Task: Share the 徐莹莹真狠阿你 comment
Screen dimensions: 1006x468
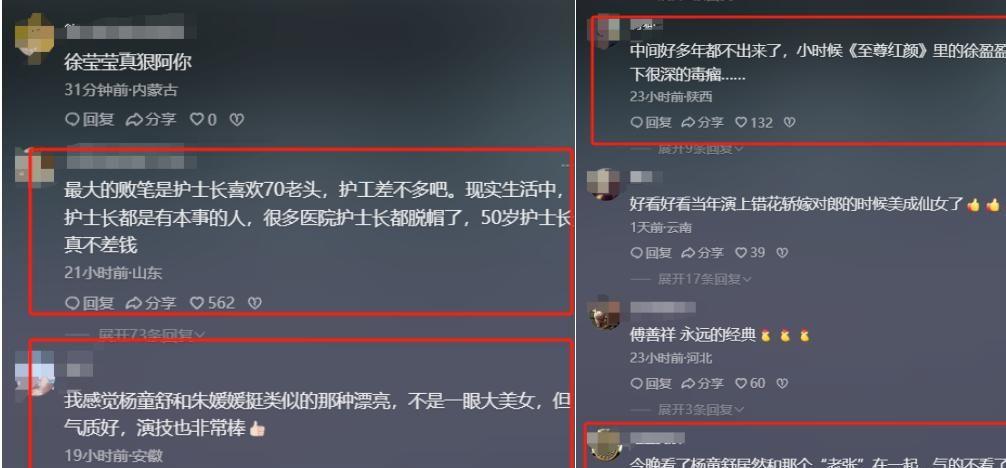Action: (151, 119)
